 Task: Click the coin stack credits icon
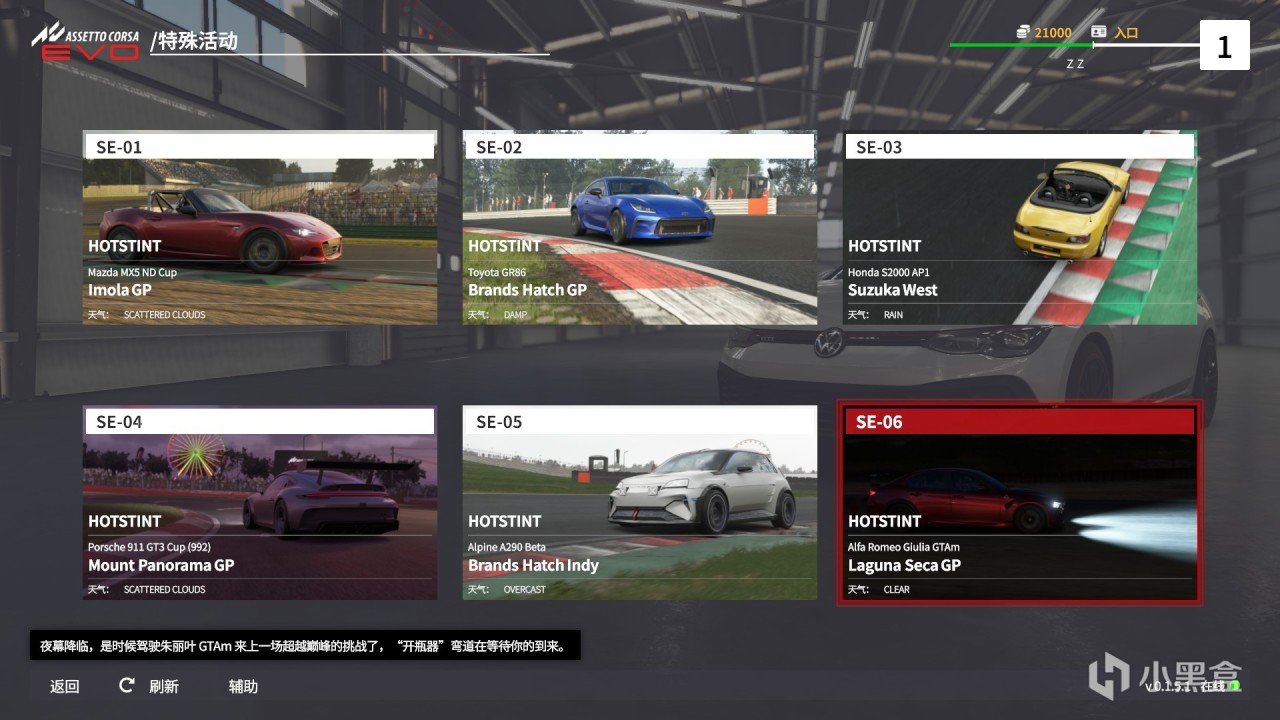coord(1022,32)
